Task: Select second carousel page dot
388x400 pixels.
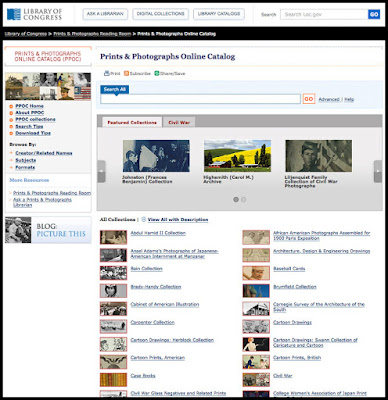Action: pyautogui.click(x=243, y=199)
